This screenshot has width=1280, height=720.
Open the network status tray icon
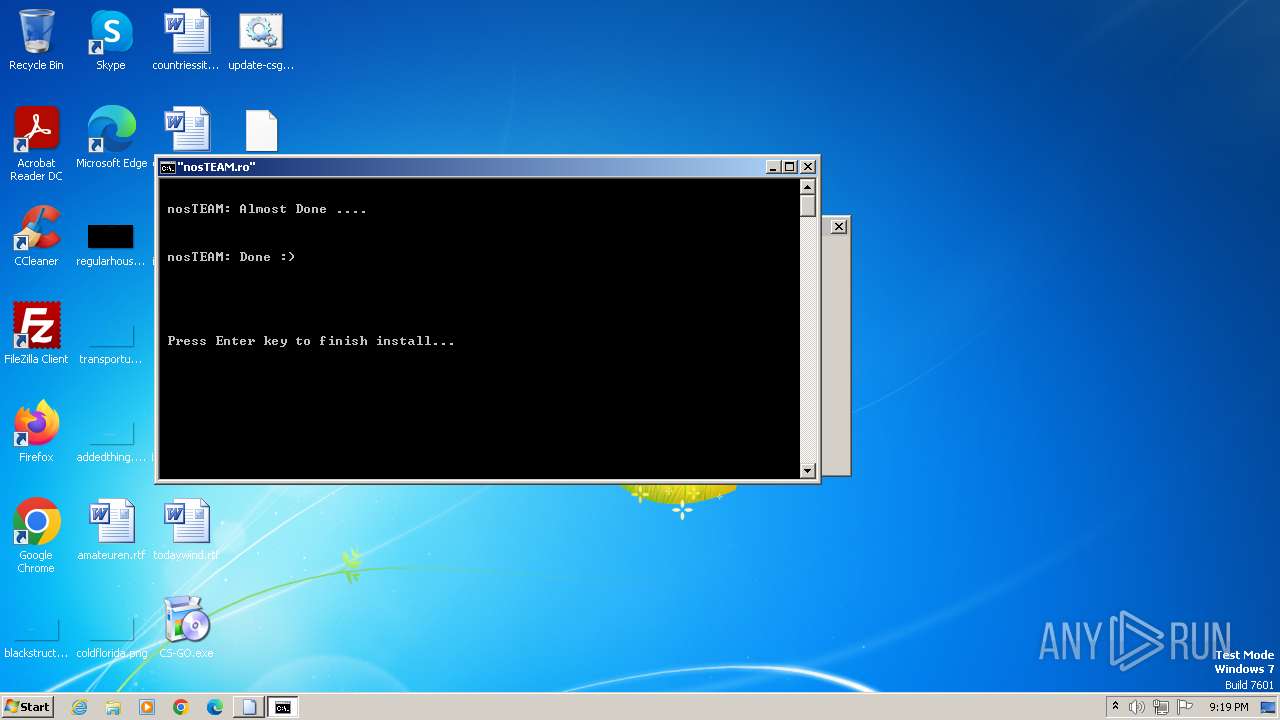1161,707
